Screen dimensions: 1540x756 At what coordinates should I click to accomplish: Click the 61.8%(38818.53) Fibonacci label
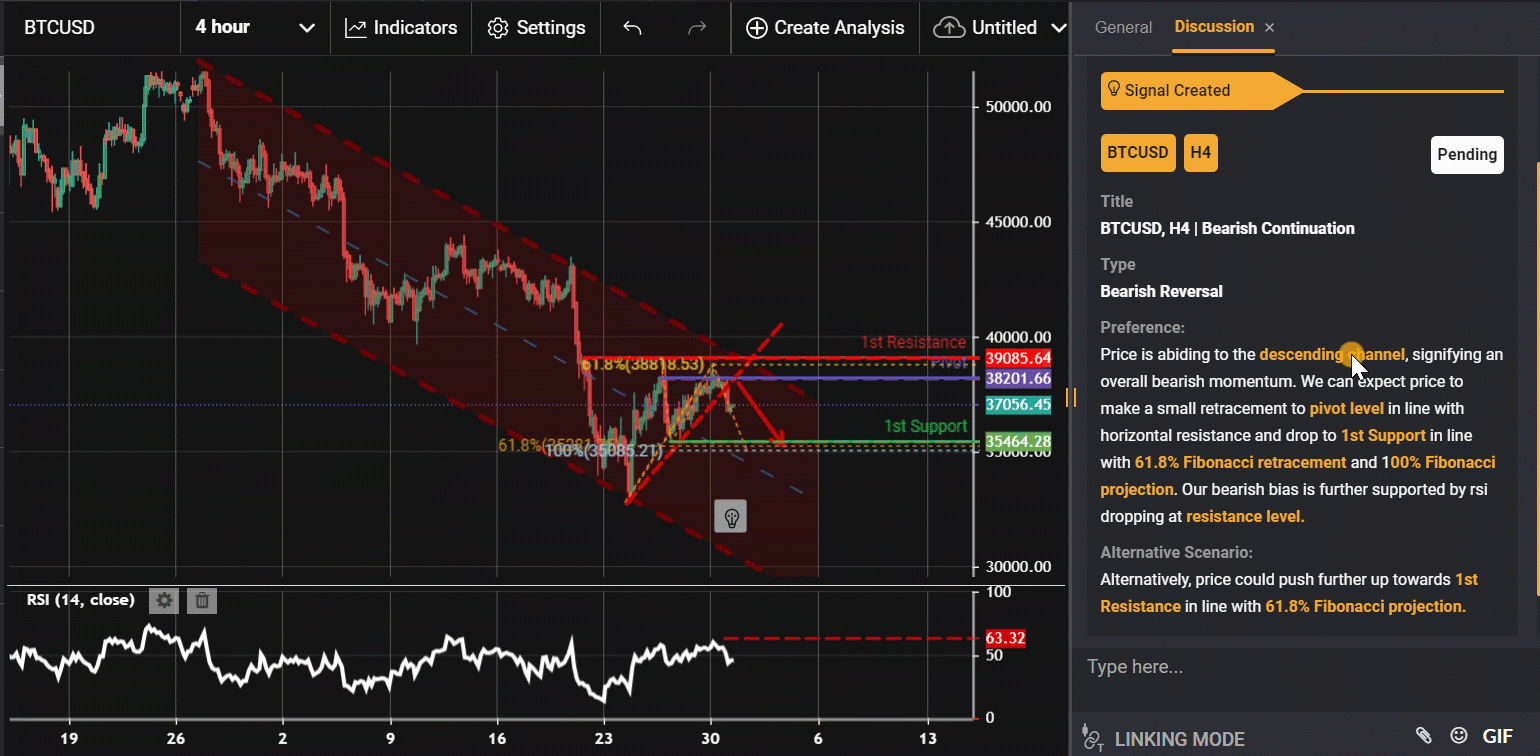[643, 364]
